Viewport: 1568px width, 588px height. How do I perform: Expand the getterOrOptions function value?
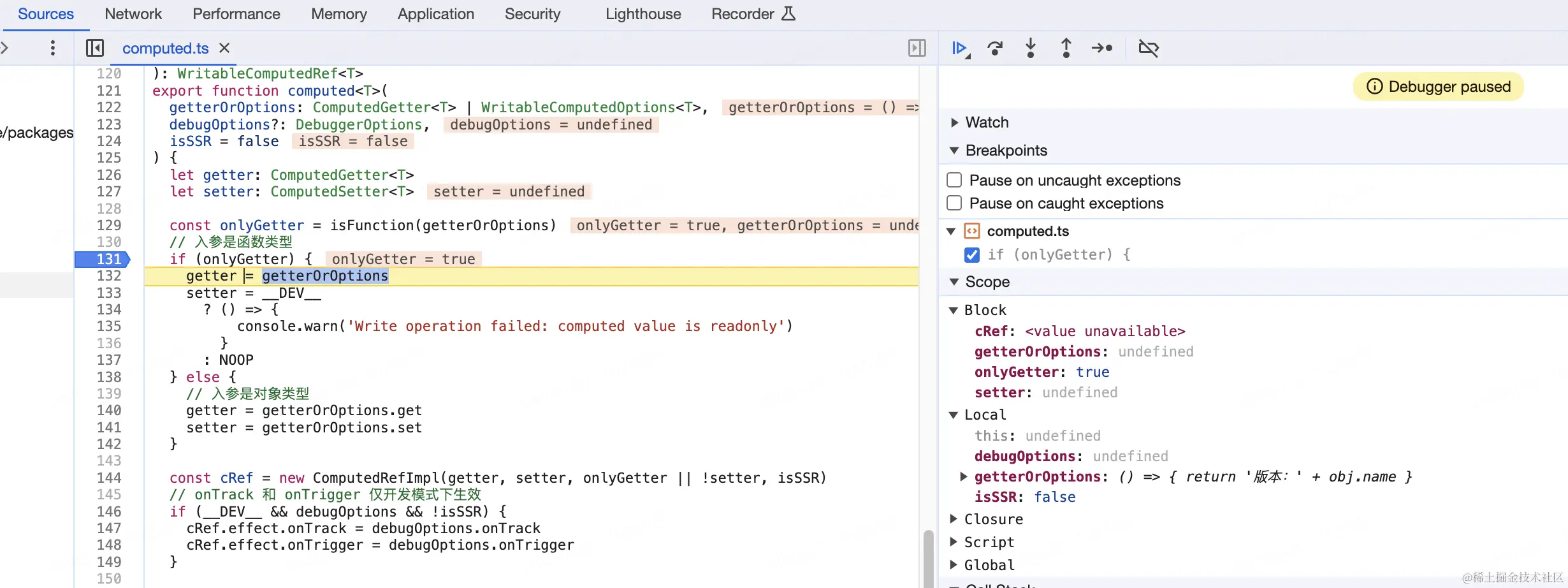click(x=964, y=476)
